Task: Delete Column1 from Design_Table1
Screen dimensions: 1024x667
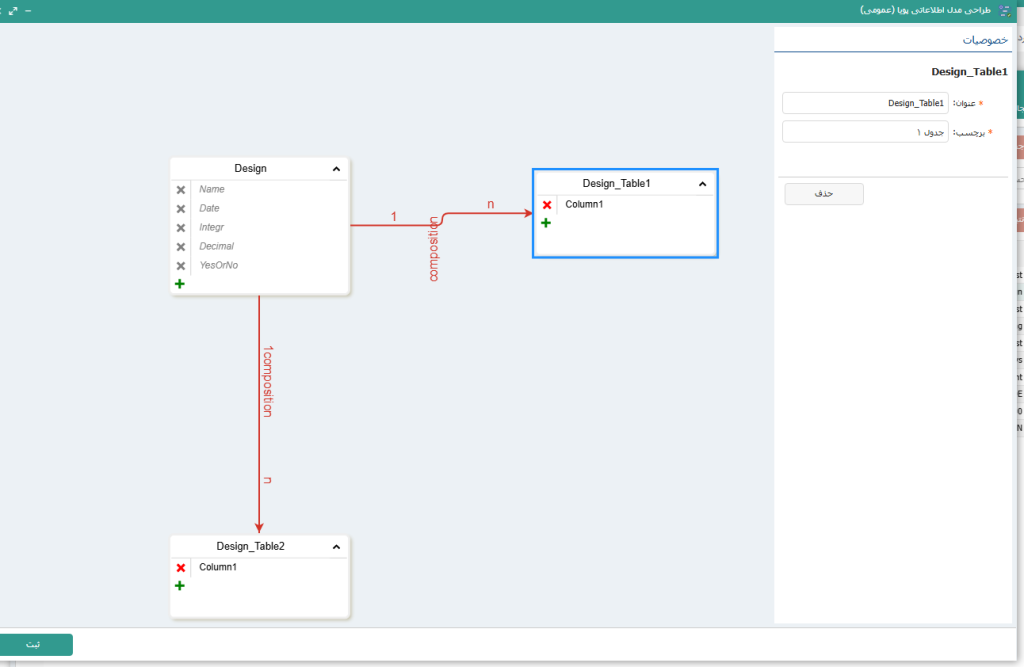Action: [547, 205]
